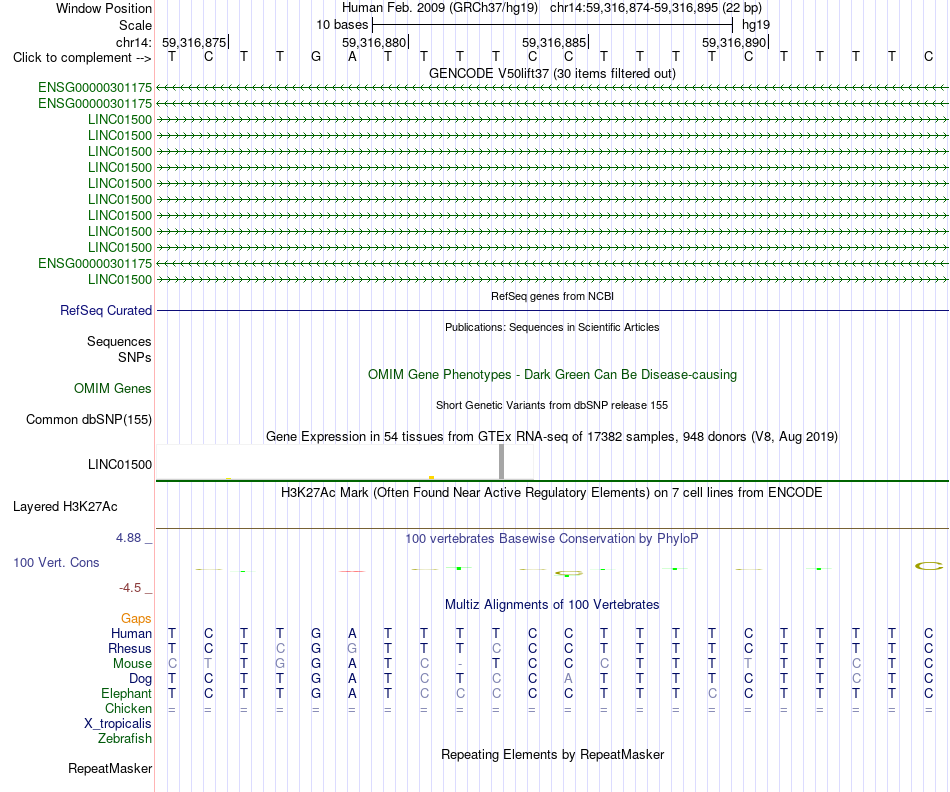950x792 pixels.
Task: Click the Common dbSNP(155) track label
Action: point(89,419)
